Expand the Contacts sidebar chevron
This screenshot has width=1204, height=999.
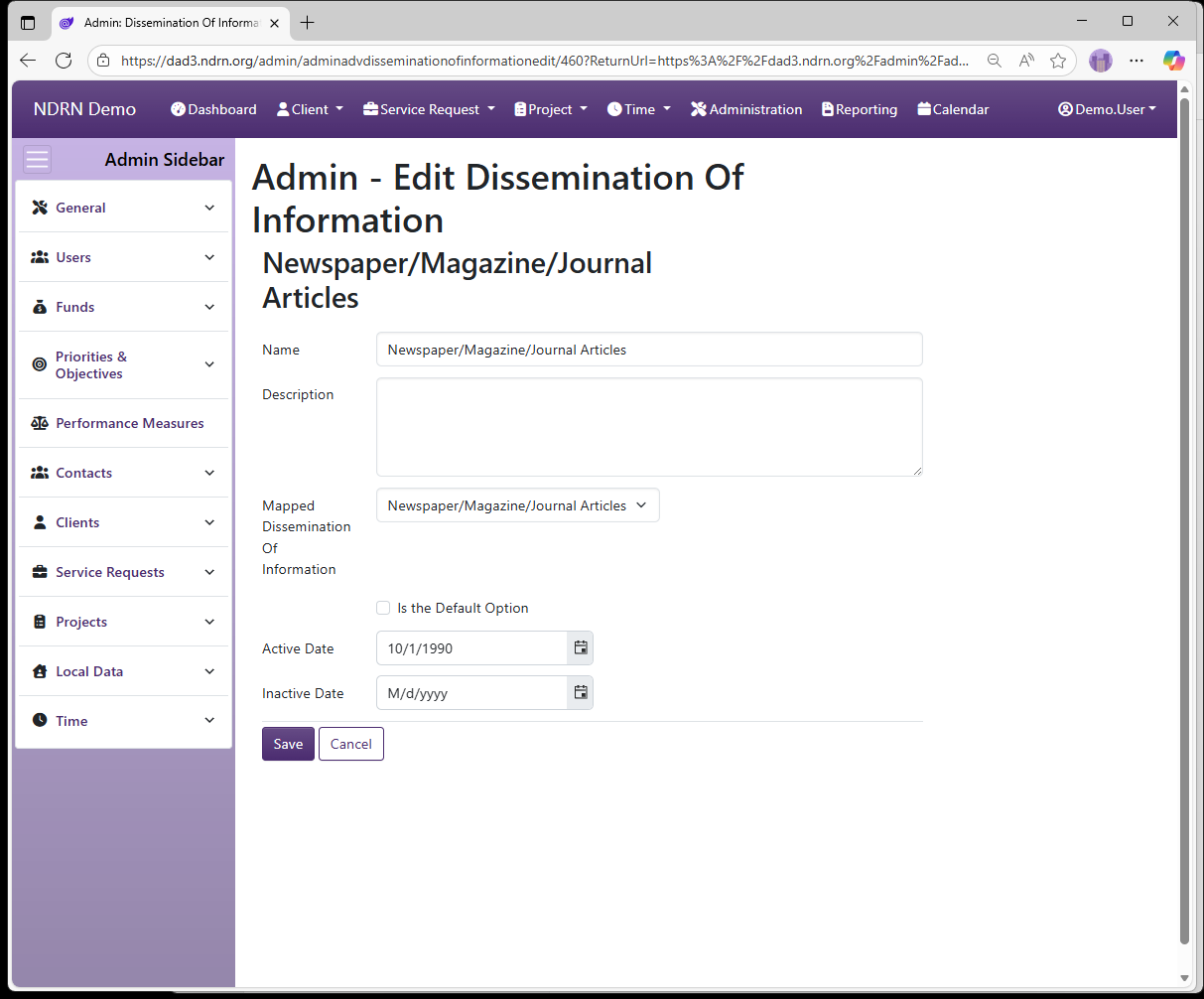[209, 473]
